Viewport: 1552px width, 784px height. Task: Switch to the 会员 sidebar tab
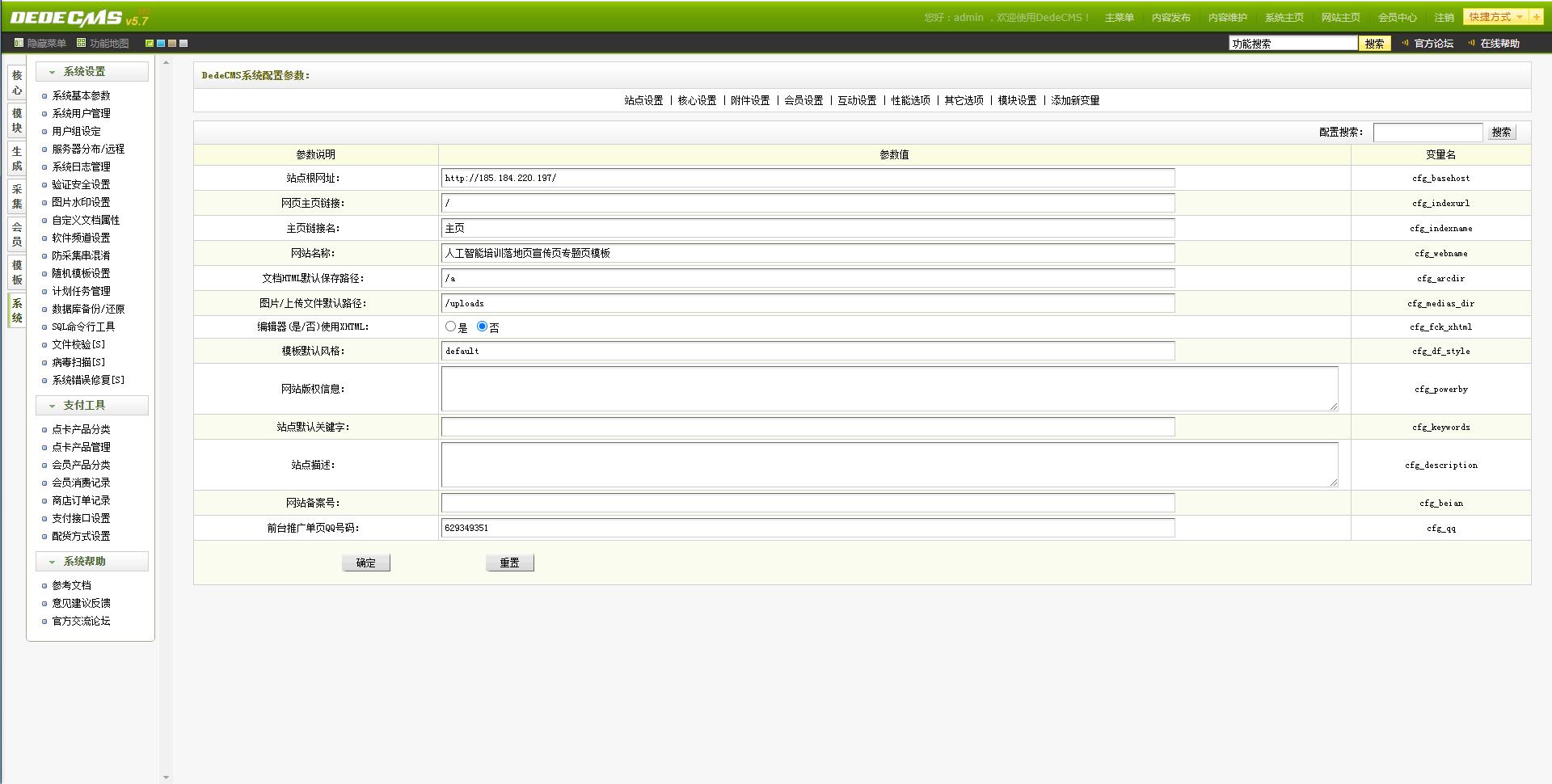pyautogui.click(x=17, y=234)
